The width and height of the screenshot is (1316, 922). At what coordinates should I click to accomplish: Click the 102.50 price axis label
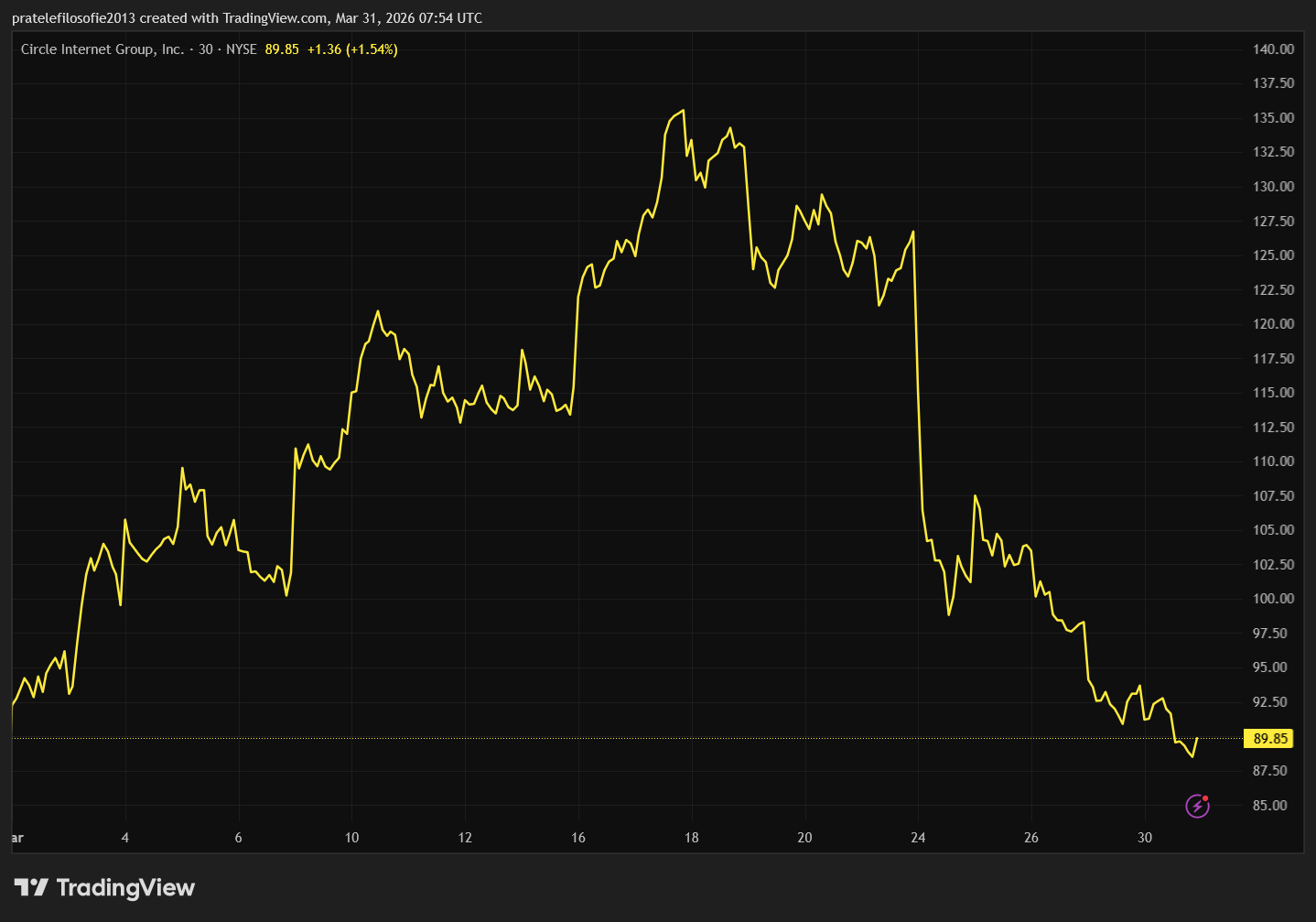coord(1274,565)
